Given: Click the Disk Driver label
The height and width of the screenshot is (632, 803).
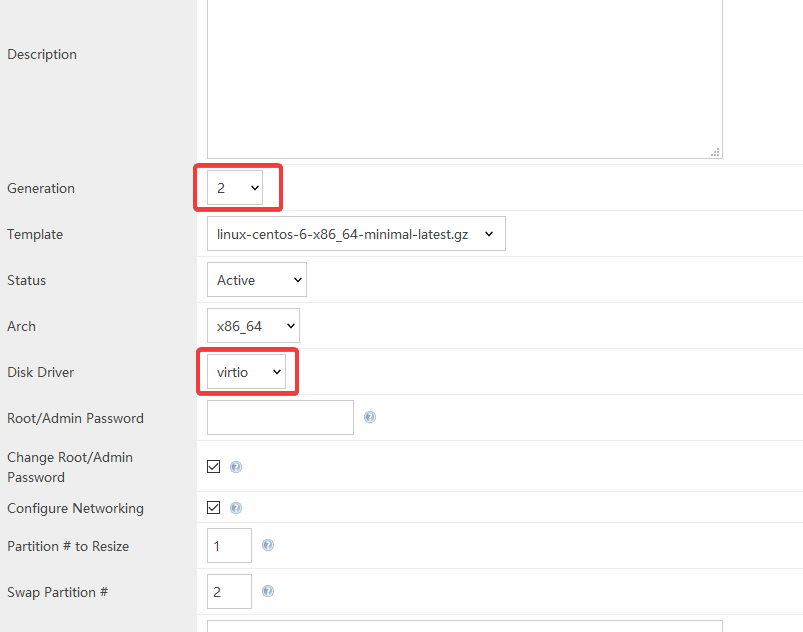Looking at the screenshot, I should click(x=40, y=372).
